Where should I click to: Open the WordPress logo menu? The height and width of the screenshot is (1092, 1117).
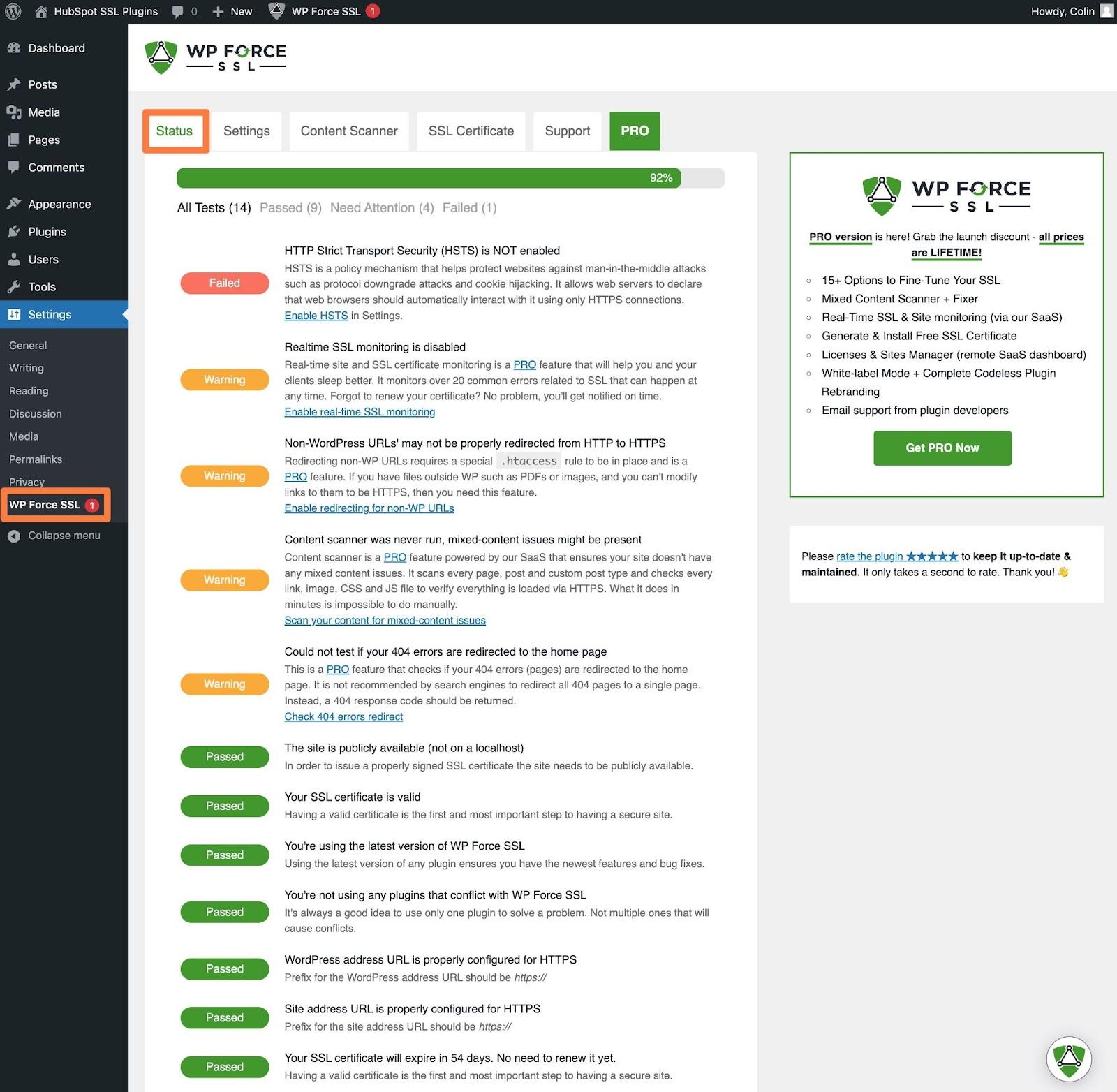click(13, 11)
